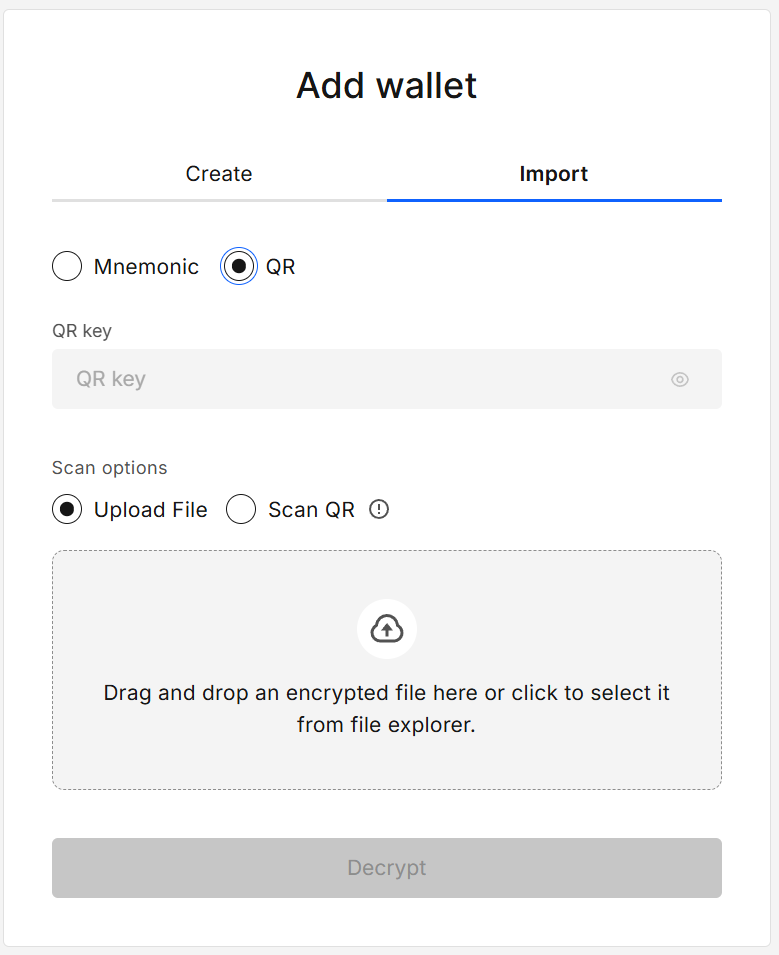Focus the QR key input field
779x955 pixels.
(x=300, y=379)
